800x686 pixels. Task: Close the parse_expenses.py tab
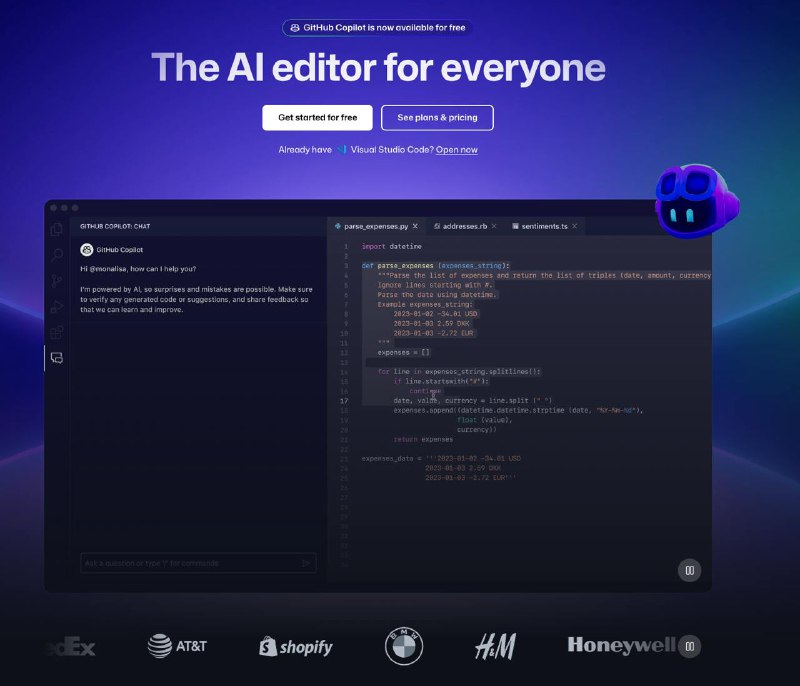pyautogui.click(x=415, y=226)
